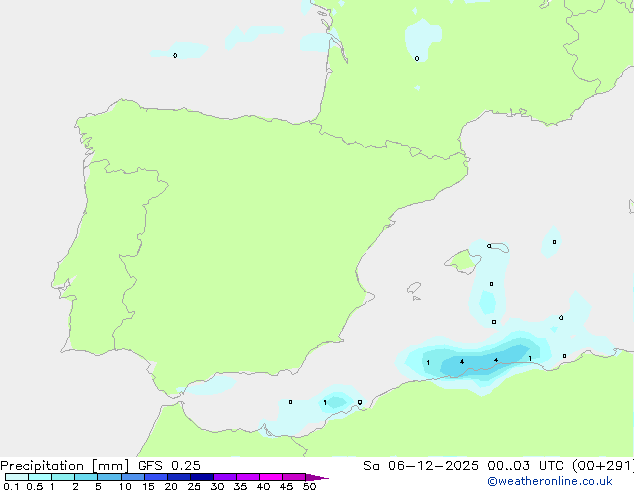Click the 1–2 mm legend color swatch
634x490 pixels.
(63, 477)
